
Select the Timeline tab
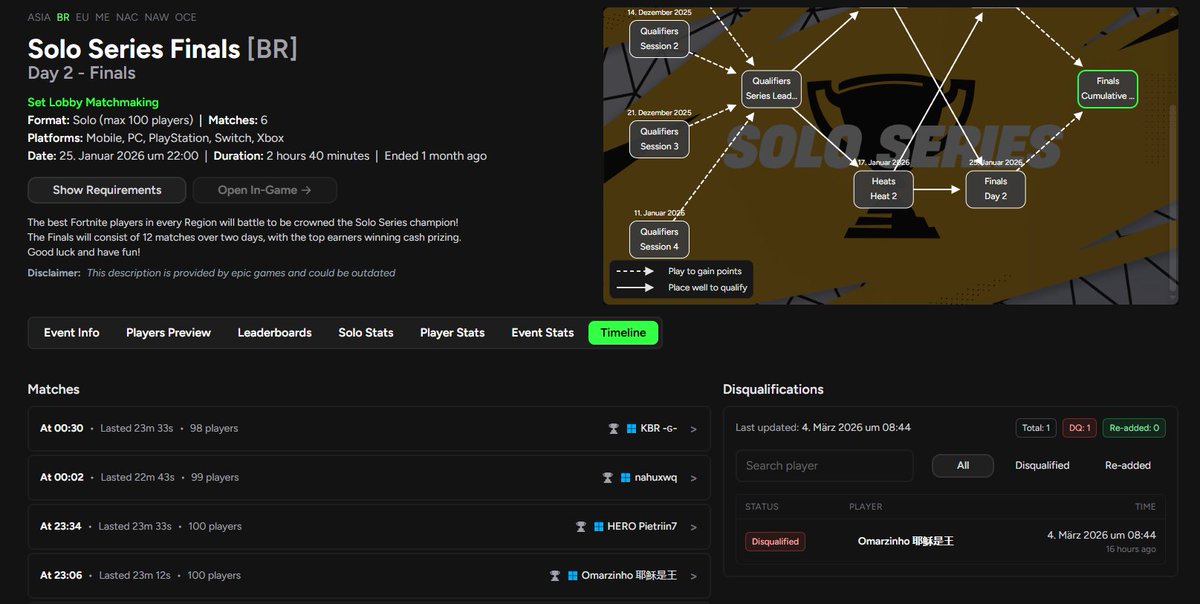[623, 333]
